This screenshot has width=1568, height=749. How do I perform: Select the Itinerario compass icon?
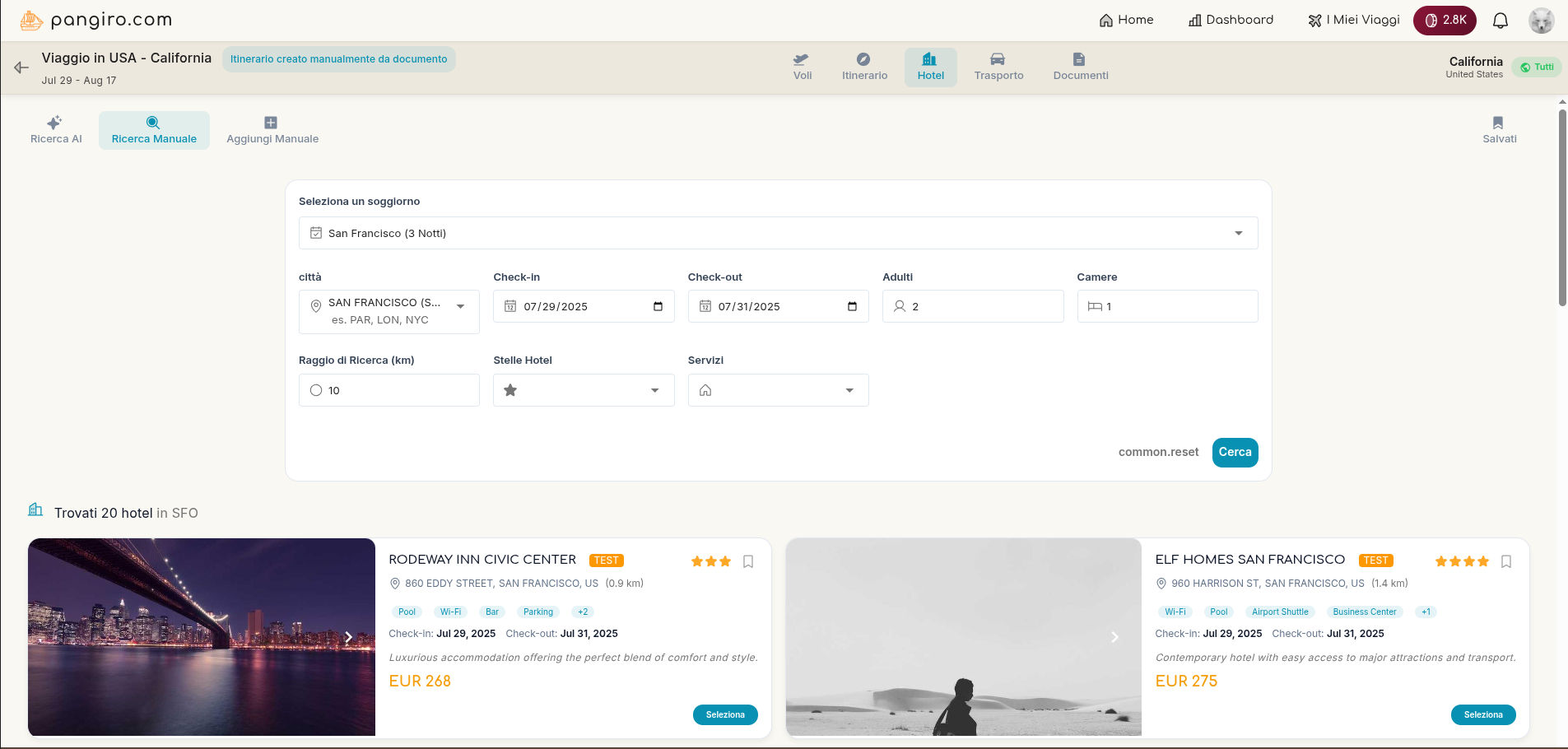tap(863, 58)
